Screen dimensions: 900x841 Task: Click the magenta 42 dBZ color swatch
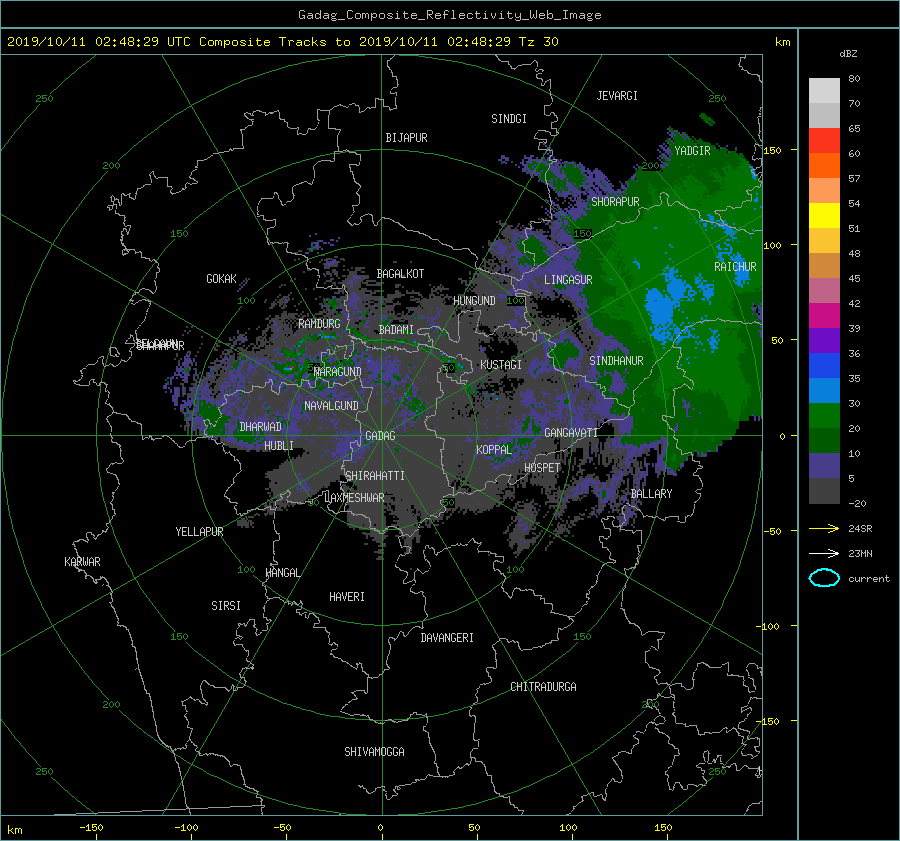[824, 316]
